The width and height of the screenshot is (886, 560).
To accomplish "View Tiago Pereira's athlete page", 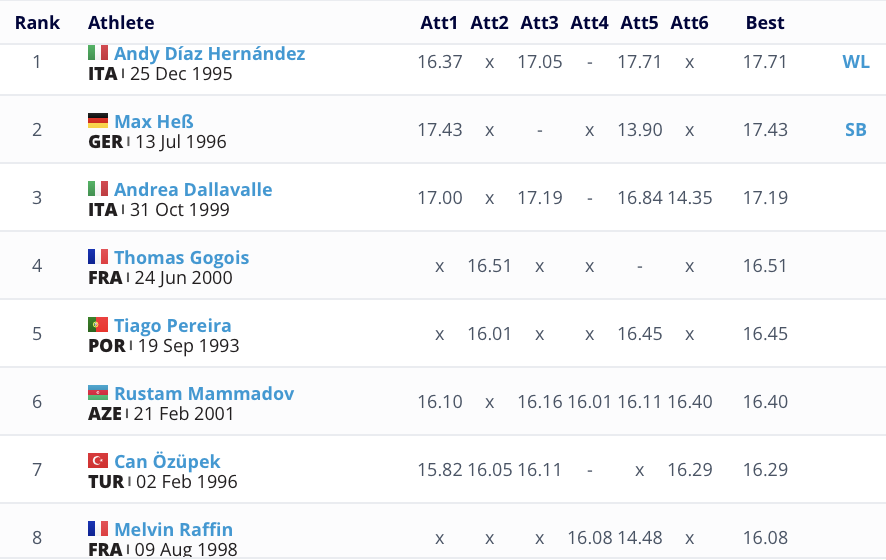I will tap(172, 325).
